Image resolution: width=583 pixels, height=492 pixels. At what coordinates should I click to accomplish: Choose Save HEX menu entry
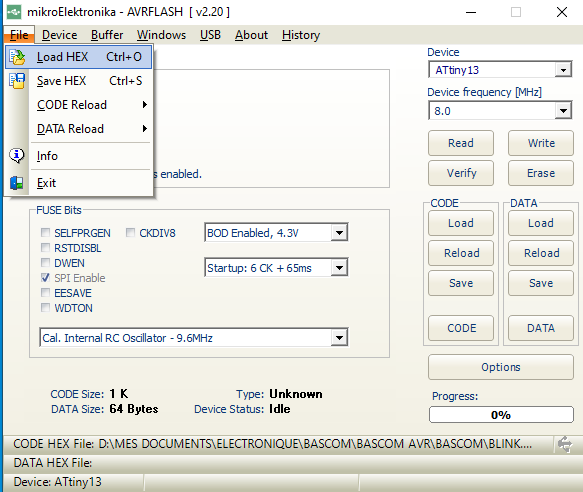(79, 81)
